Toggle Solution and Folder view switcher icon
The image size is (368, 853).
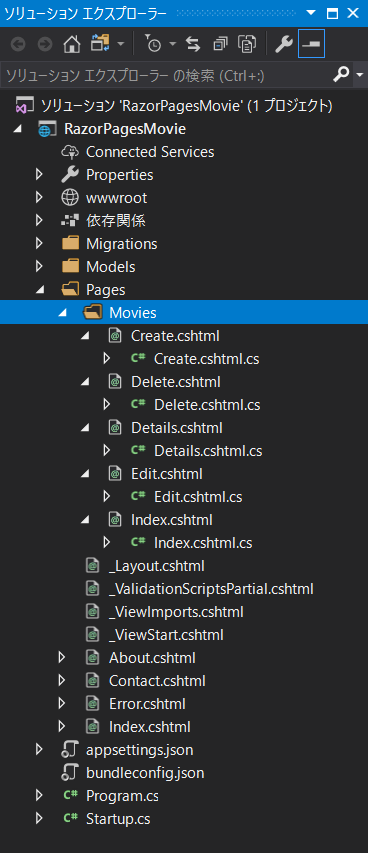[x=100, y=44]
